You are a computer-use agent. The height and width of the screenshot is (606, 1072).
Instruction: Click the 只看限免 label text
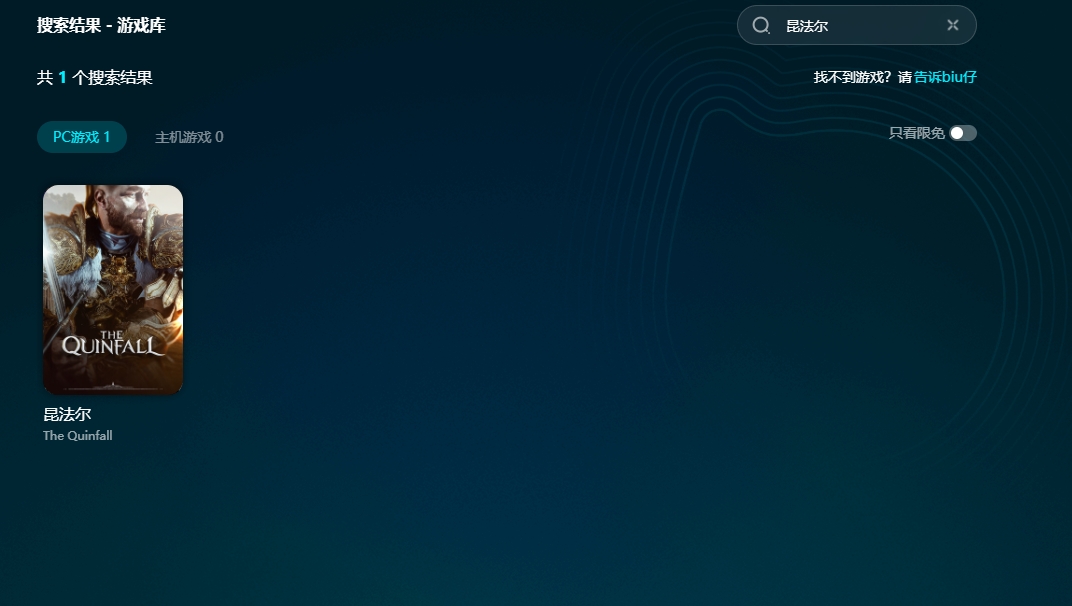coord(916,133)
